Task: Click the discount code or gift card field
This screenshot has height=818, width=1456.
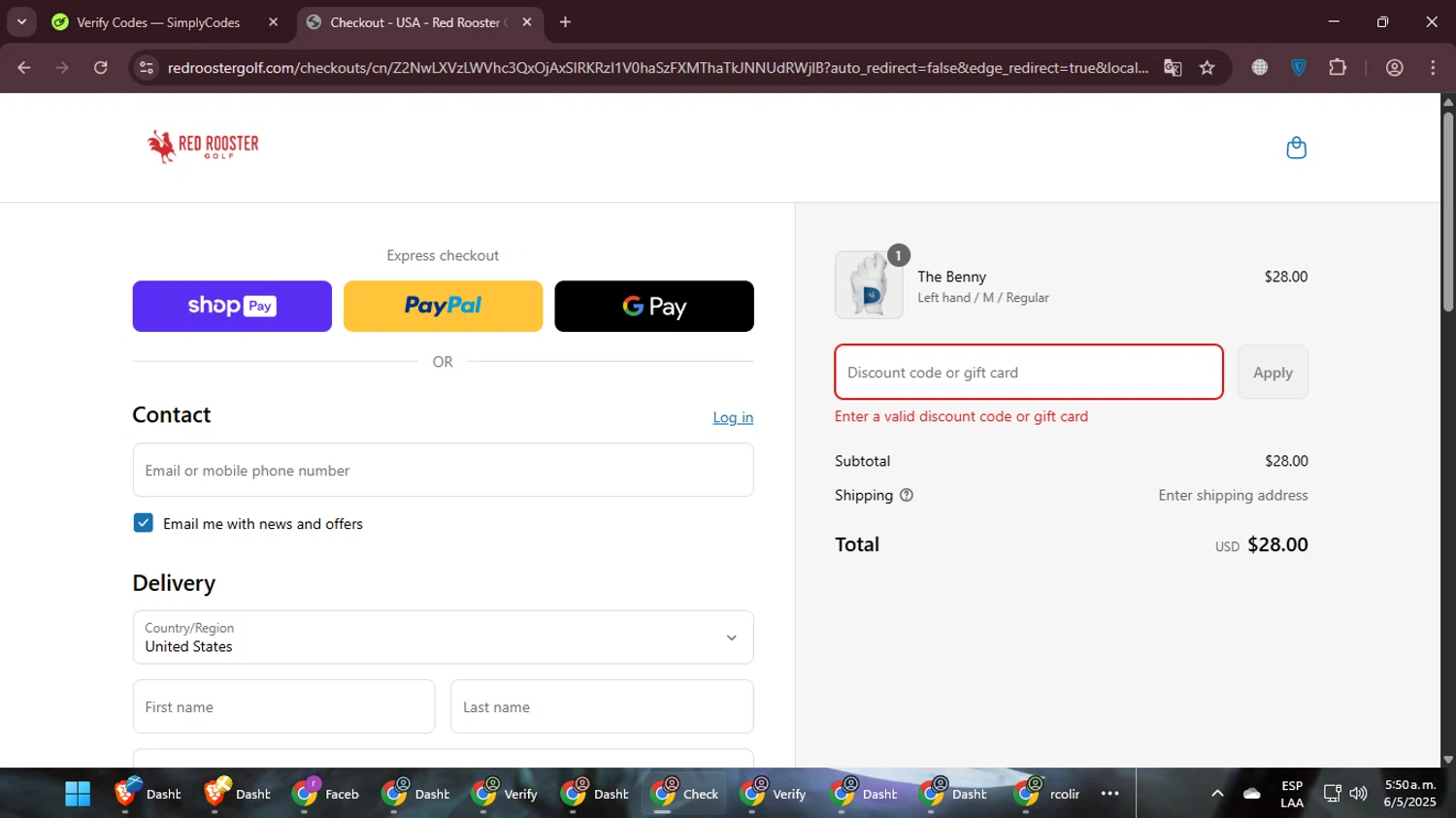Action: pyautogui.click(x=1029, y=372)
